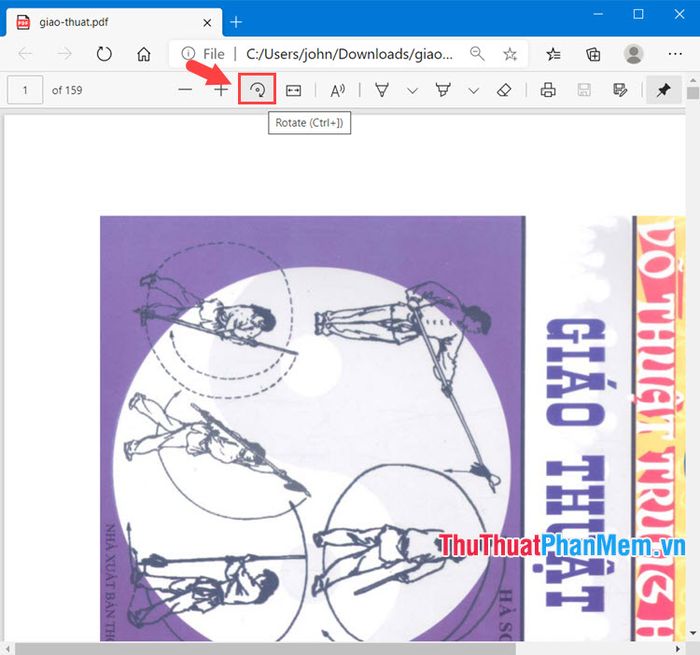This screenshot has width=700, height=655.
Task: Open the Draw tool options dropdown
Action: click(412, 91)
